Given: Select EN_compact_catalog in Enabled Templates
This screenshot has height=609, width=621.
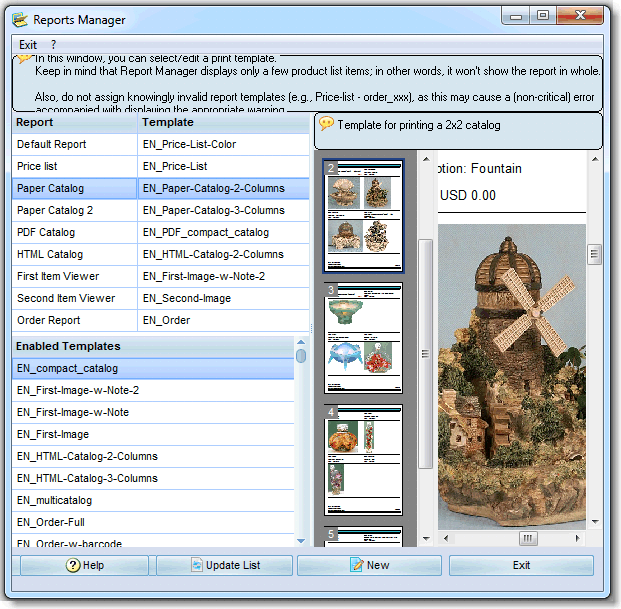Looking at the screenshot, I should (x=153, y=369).
